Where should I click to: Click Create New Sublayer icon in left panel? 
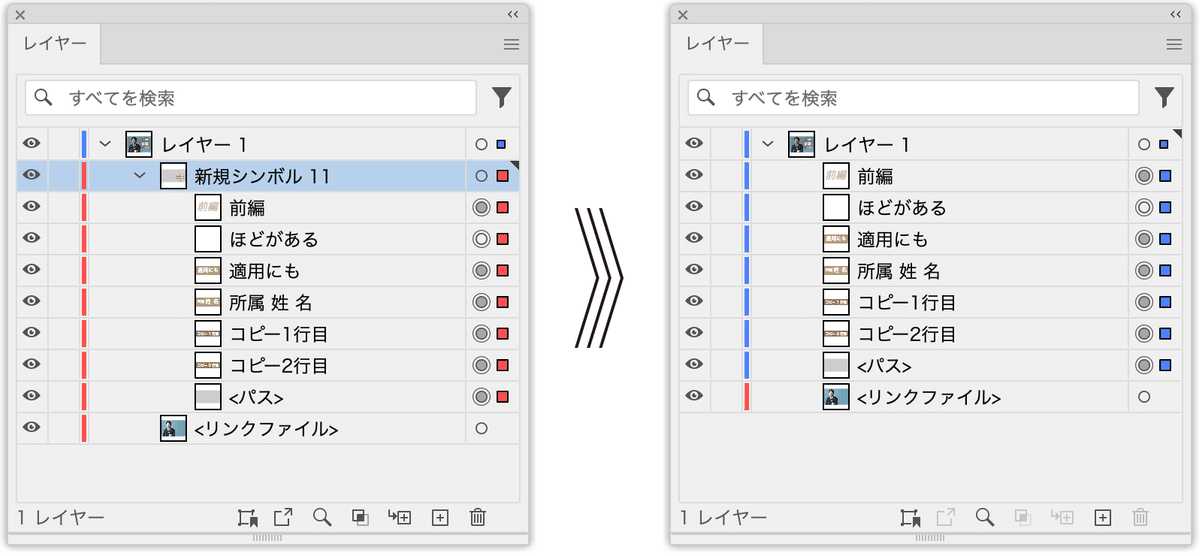point(399,517)
